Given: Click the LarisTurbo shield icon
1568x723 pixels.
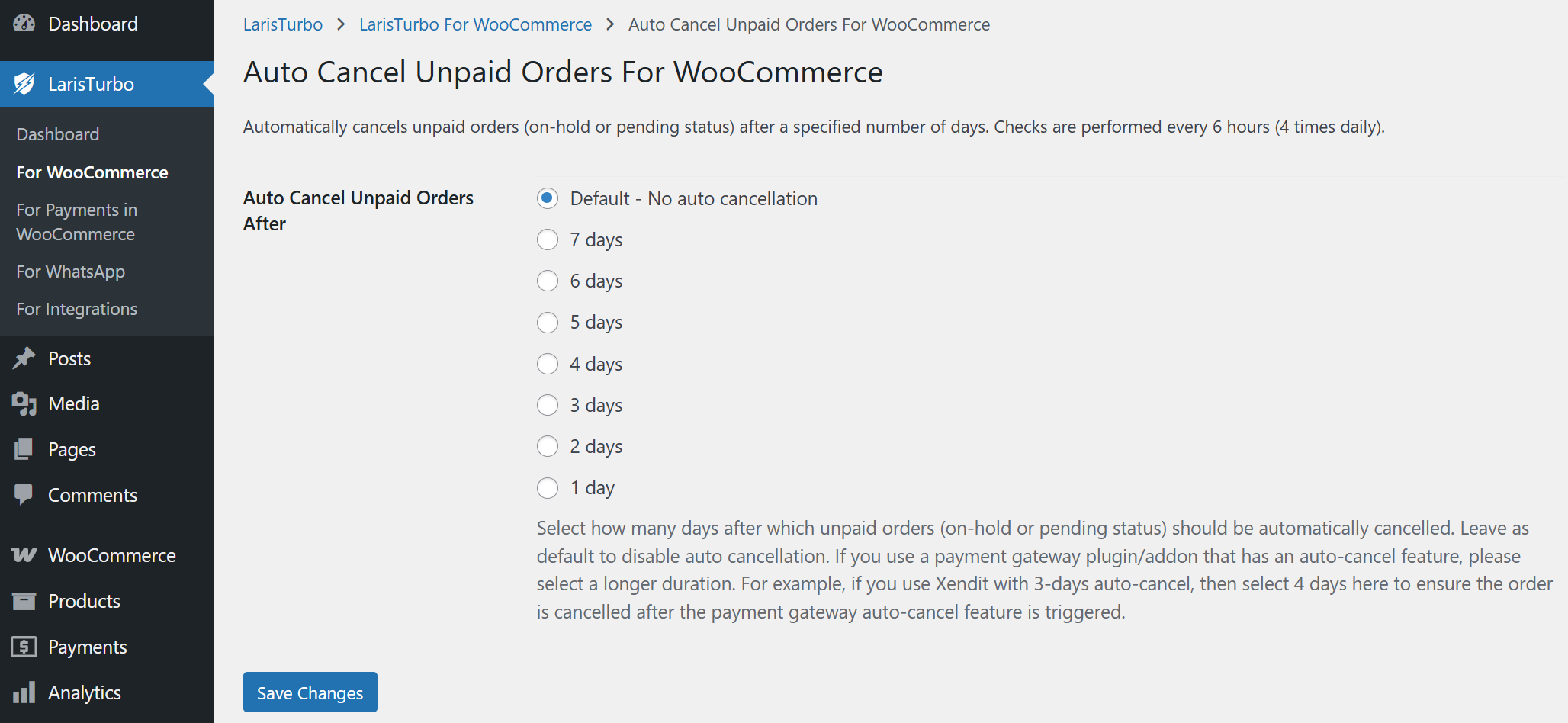Looking at the screenshot, I should [24, 84].
